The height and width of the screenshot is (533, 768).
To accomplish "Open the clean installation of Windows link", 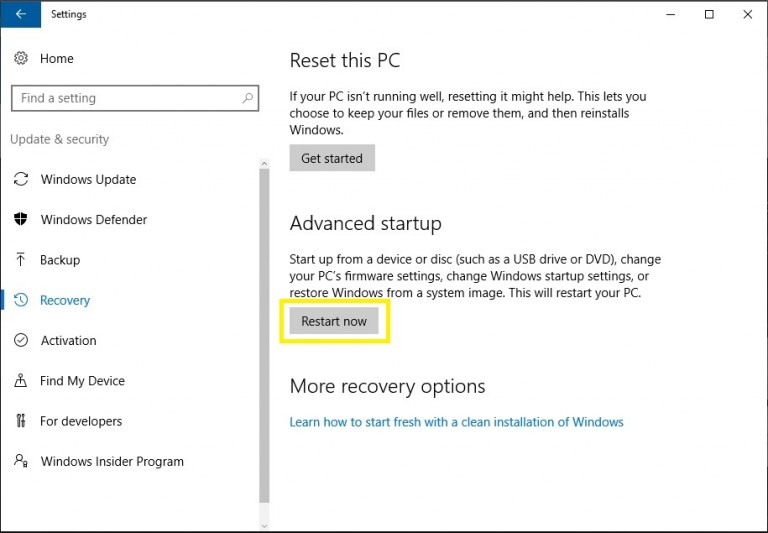I will (x=456, y=422).
